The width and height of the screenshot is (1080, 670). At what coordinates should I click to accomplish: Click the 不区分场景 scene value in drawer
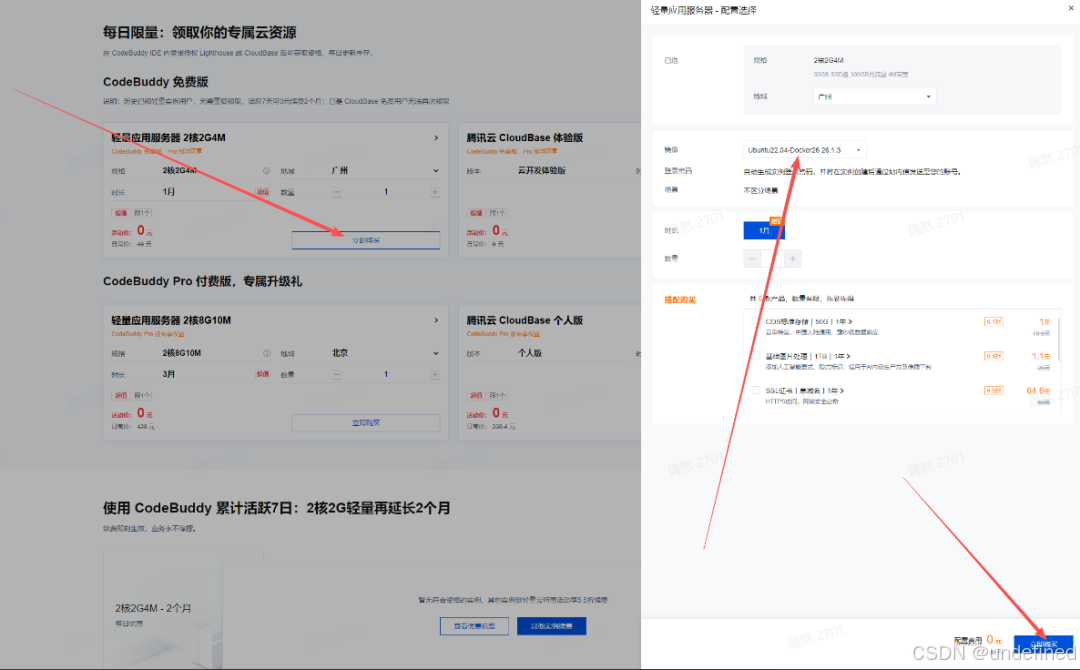coord(760,190)
